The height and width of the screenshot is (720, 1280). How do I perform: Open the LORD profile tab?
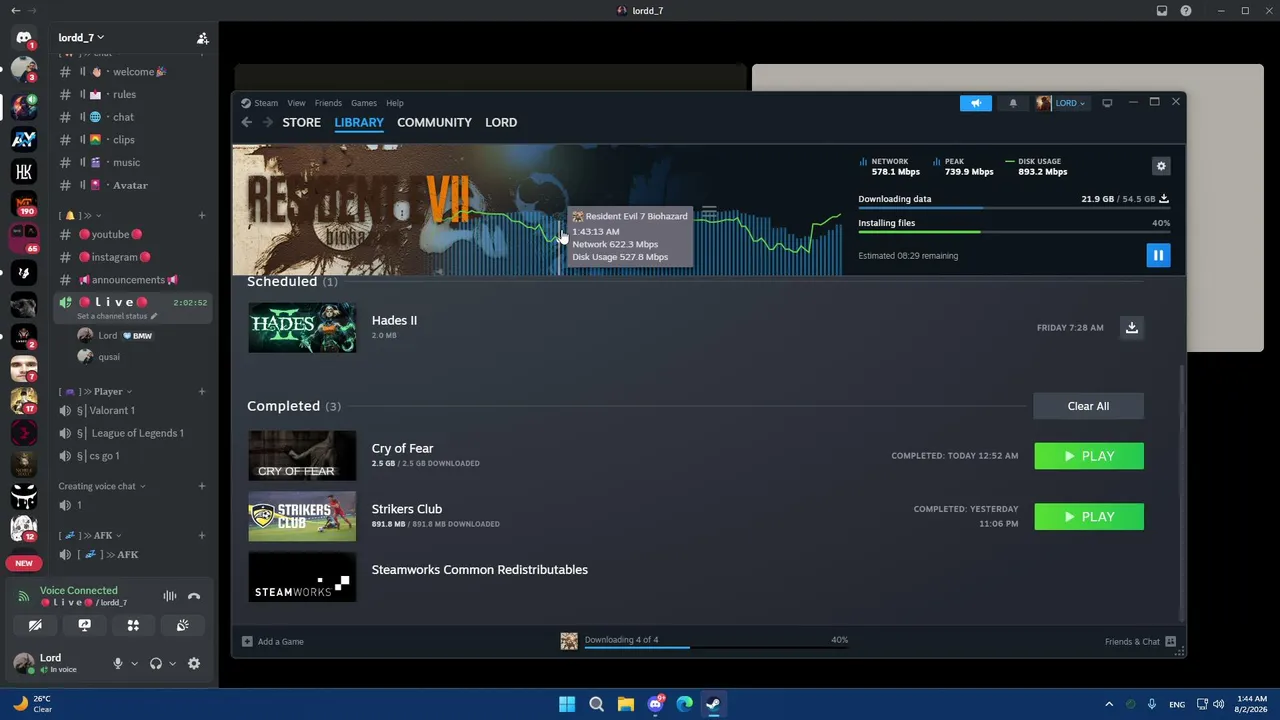click(501, 122)
